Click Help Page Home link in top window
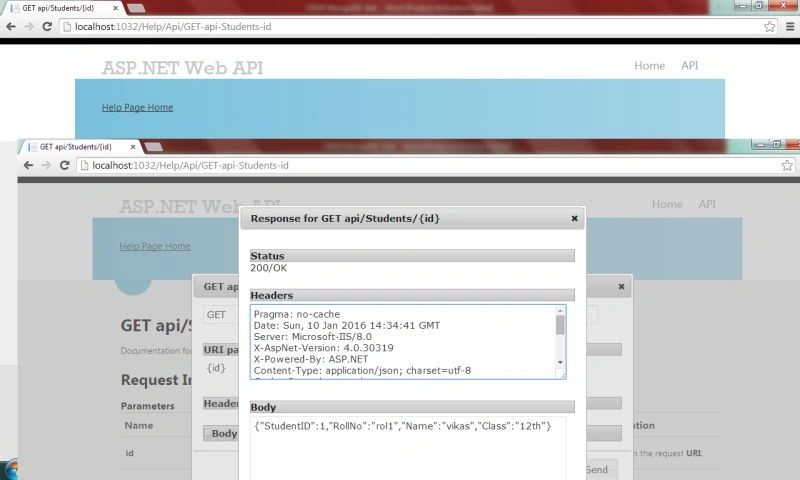 point(137,107)
